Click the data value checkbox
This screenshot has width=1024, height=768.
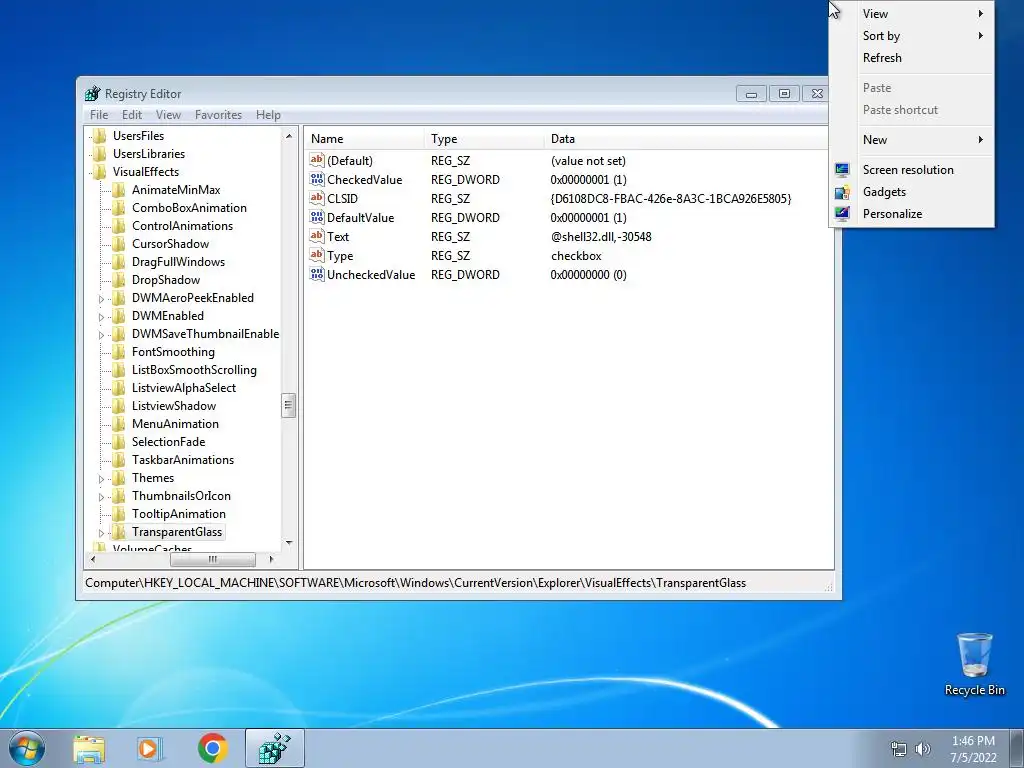pos(576,256)
